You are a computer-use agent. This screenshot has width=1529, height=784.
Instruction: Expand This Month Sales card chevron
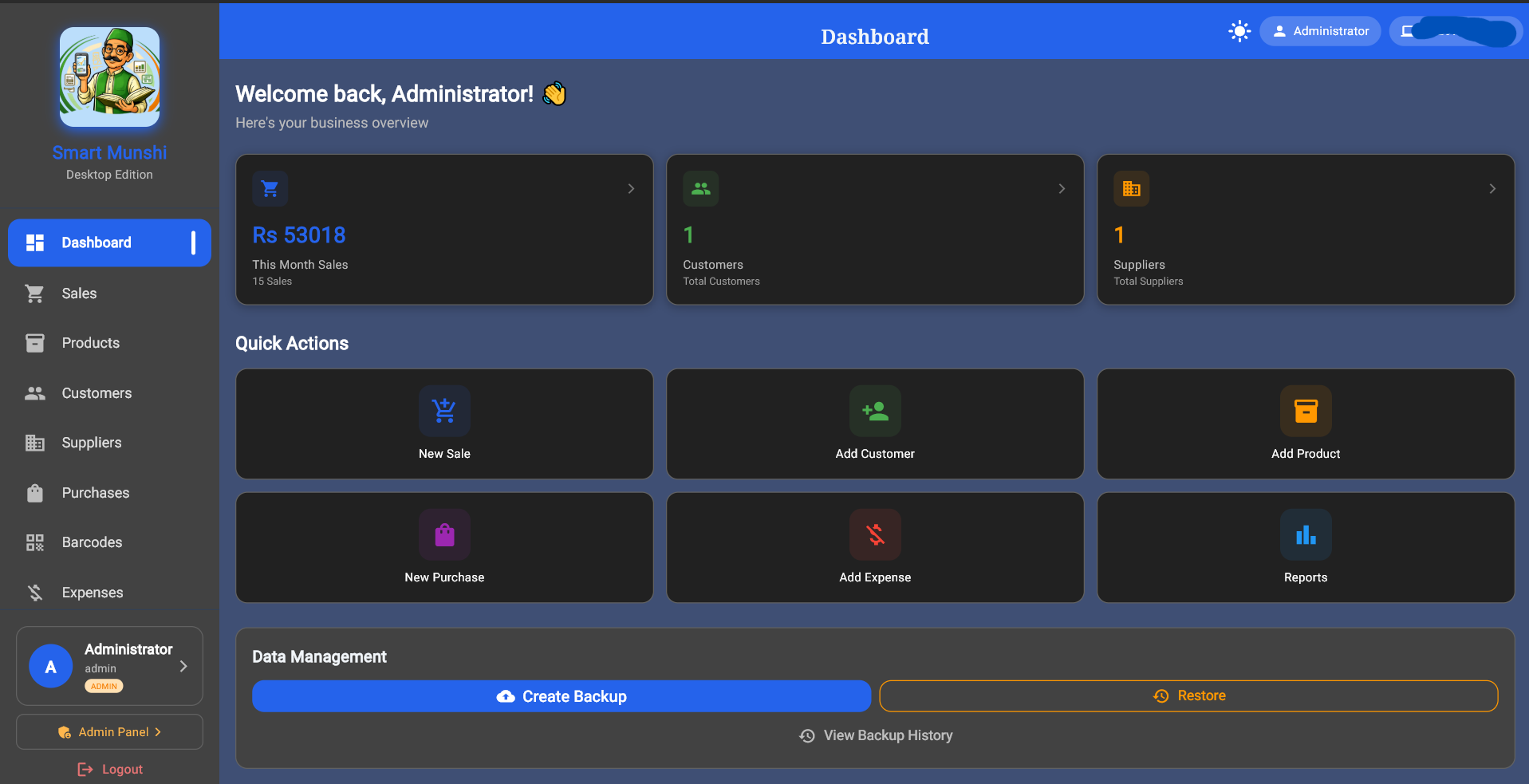[631, 189]
